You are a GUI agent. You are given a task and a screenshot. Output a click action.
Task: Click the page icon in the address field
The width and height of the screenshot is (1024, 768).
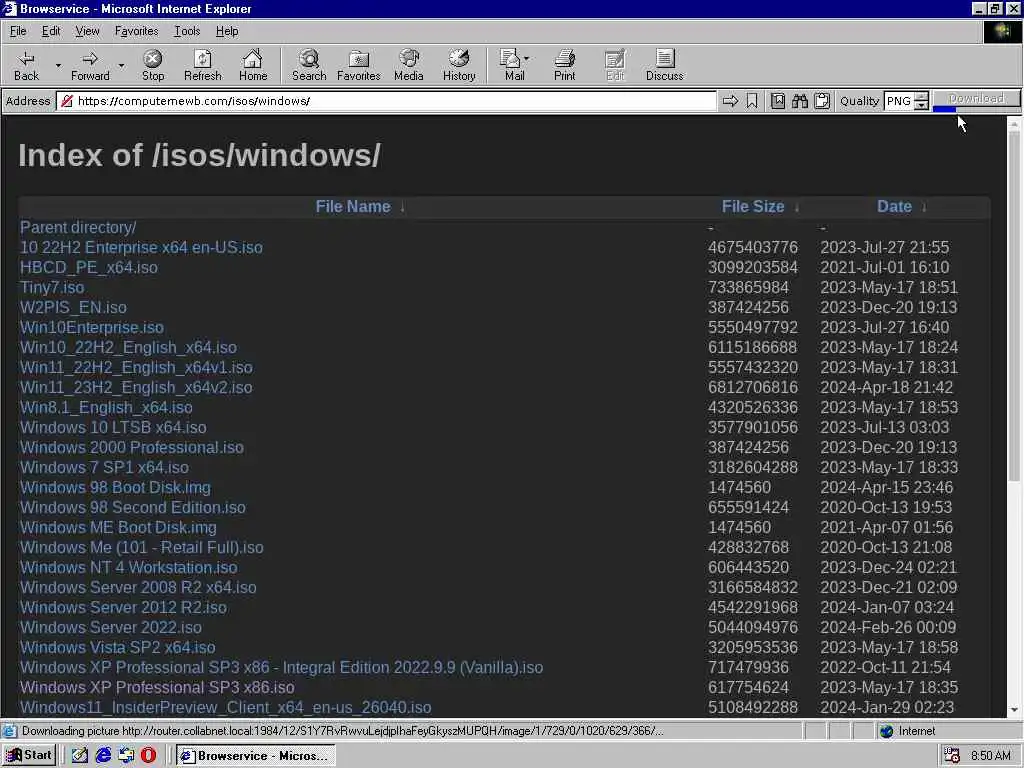click(66, 101)
